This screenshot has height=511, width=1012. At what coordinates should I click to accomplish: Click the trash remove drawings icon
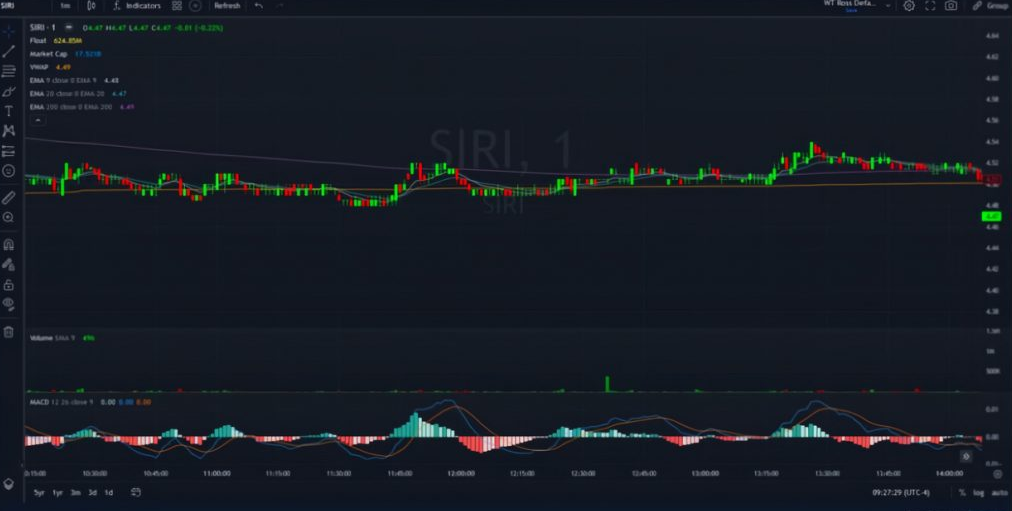8,332
